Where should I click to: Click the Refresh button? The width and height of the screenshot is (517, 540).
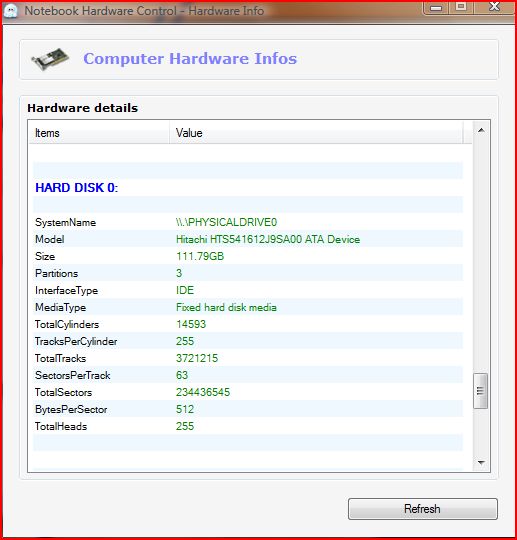pos(423,509)
